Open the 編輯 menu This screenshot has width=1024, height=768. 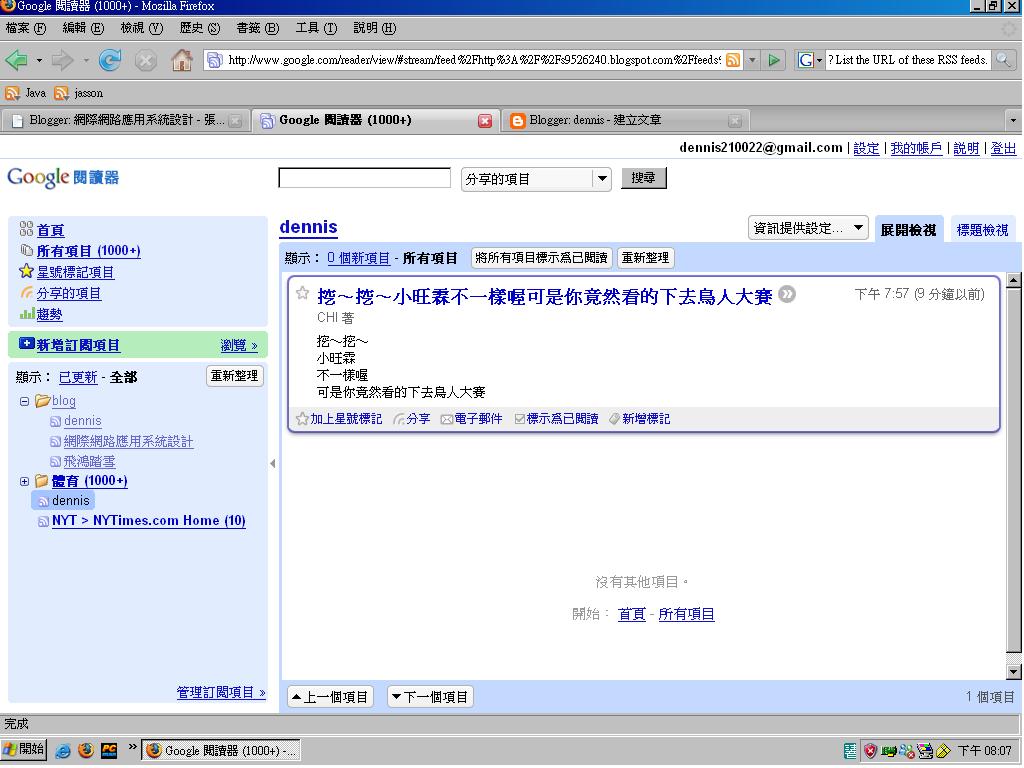point(84,28)
